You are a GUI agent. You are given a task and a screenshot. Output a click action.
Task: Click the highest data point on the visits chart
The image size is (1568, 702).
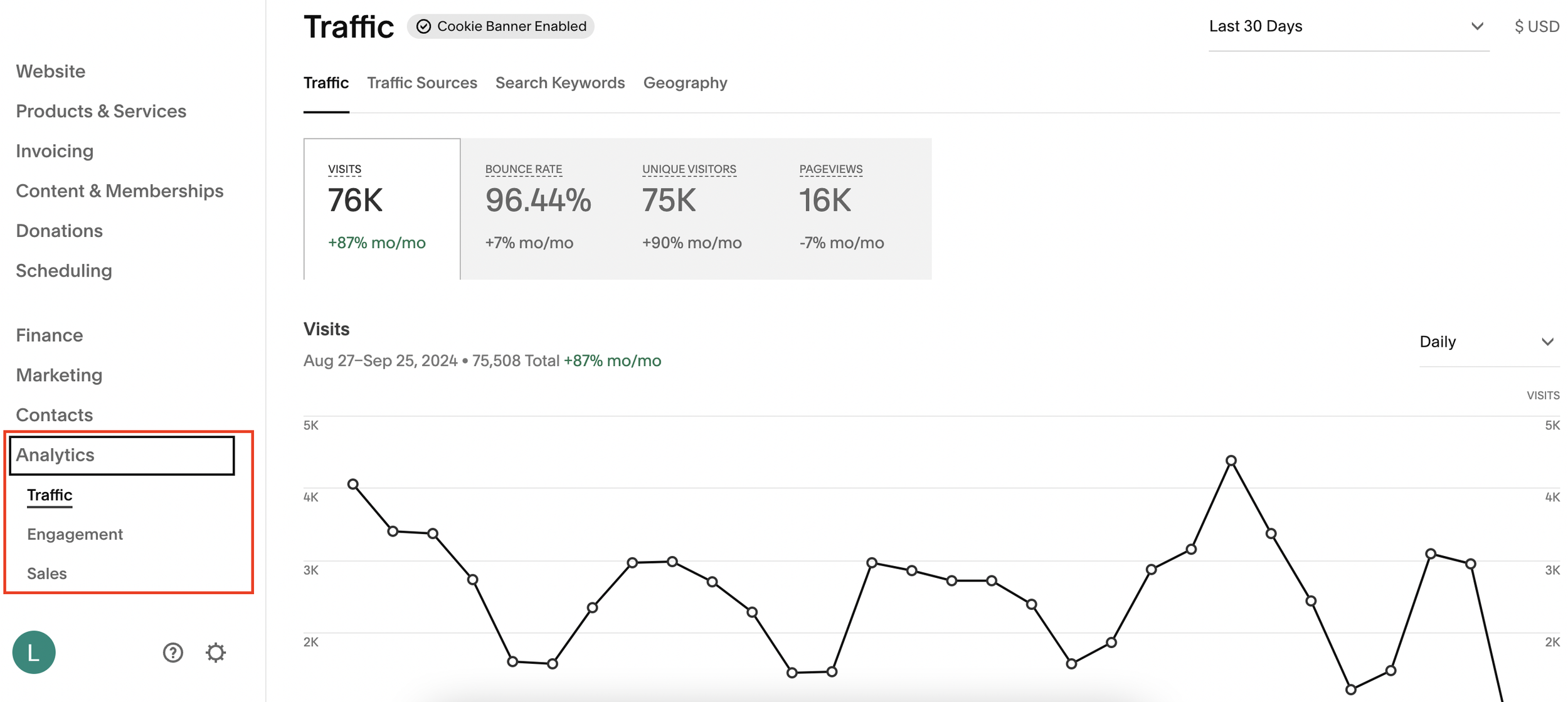[1231, 459]
